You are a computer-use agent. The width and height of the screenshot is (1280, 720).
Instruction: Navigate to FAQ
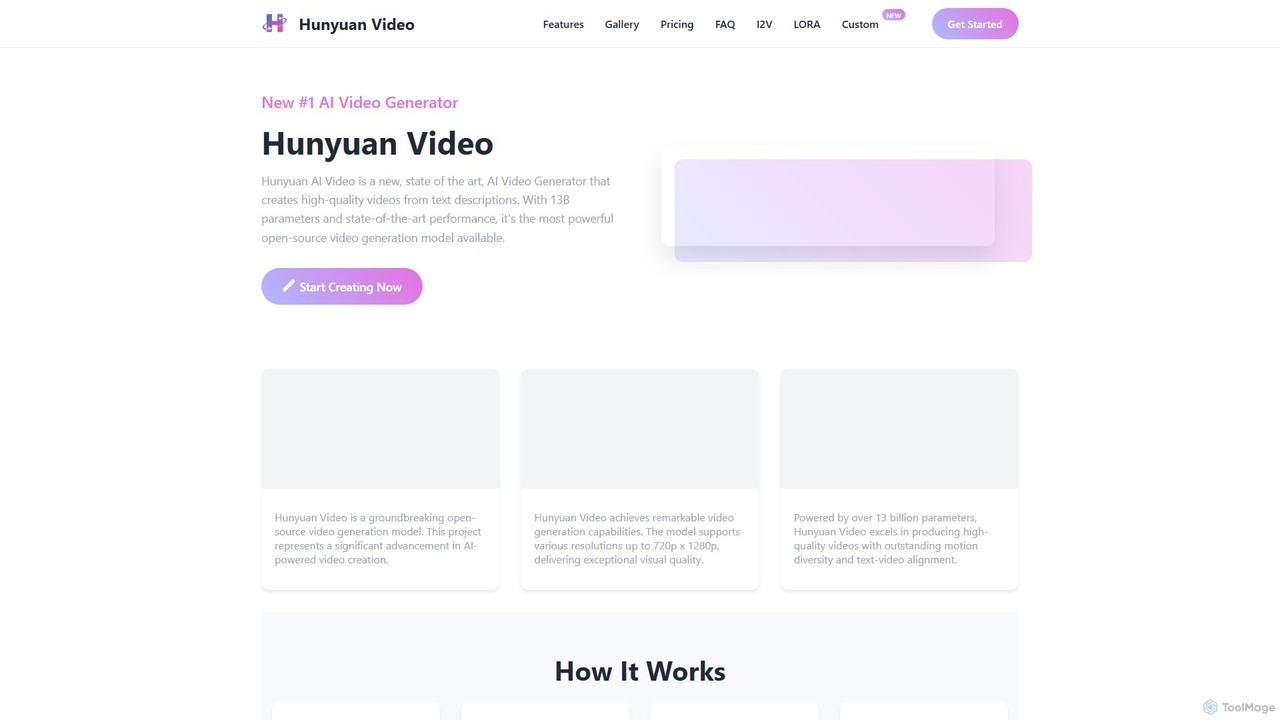(x=725, y=24)
